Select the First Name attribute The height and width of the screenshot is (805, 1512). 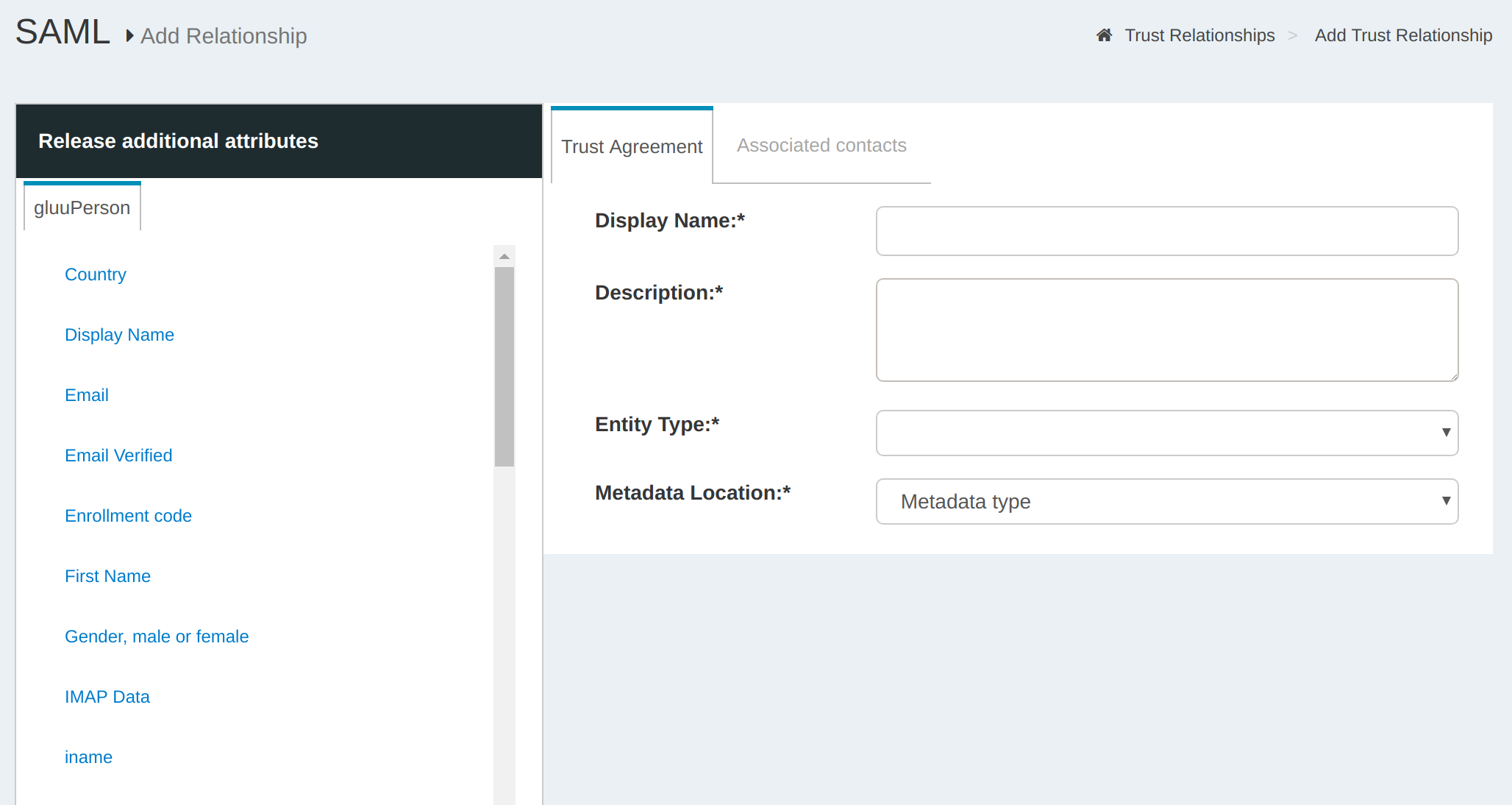pos(107,576)
